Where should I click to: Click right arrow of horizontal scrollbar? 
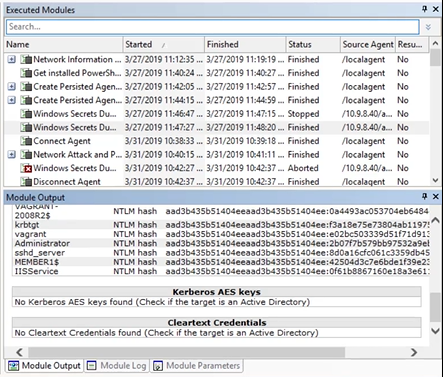tap(414, 352)
